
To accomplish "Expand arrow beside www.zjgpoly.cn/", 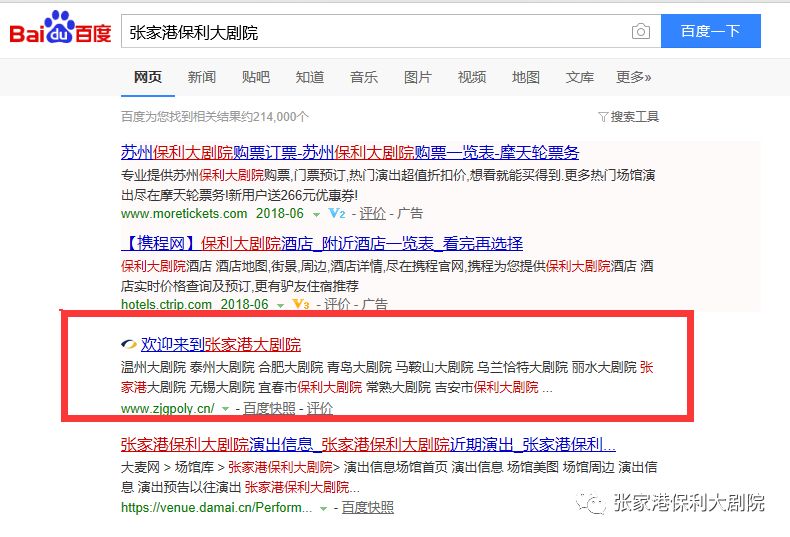I will coord(225,409).
